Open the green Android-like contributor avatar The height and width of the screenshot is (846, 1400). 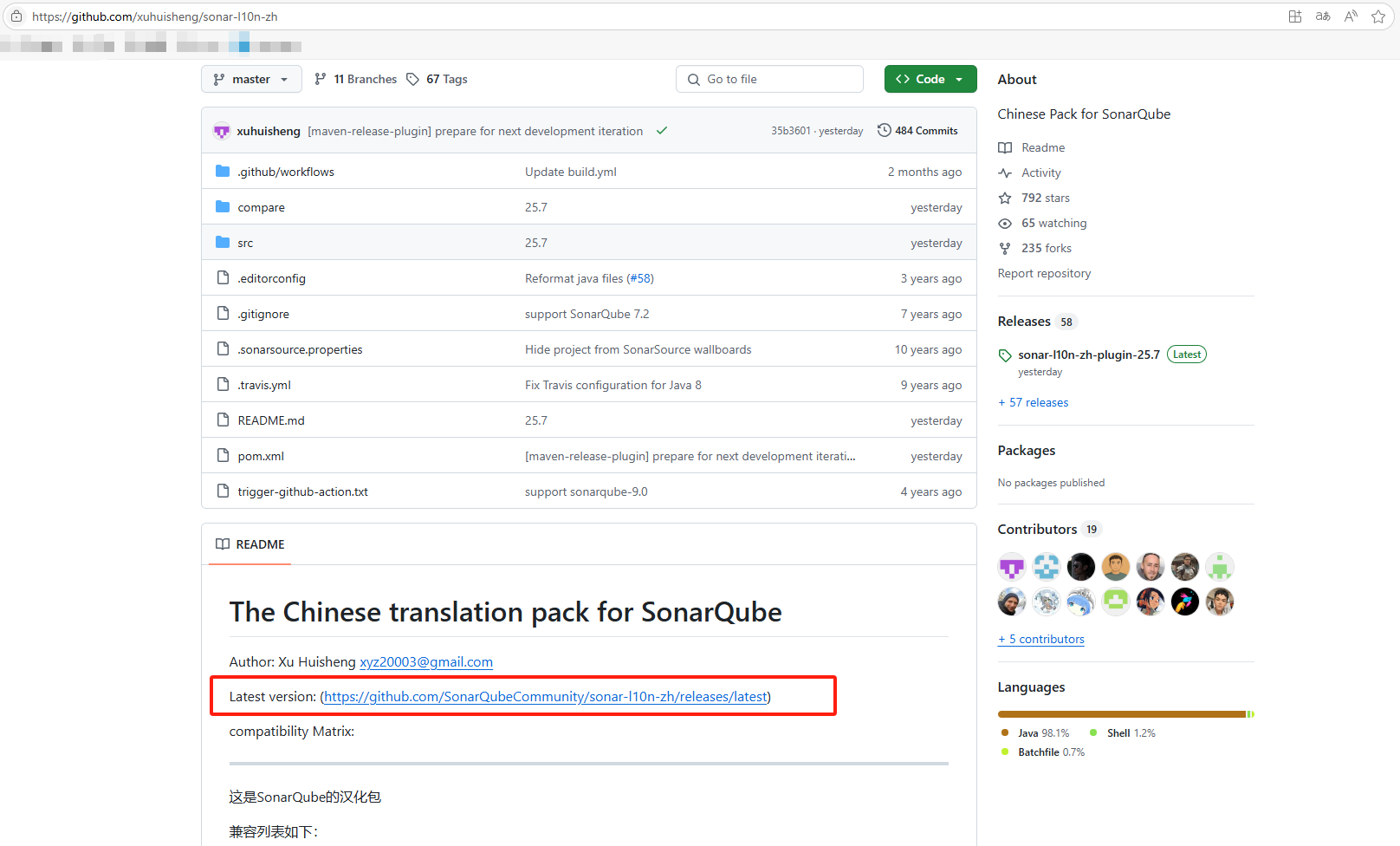[1220, 567]
